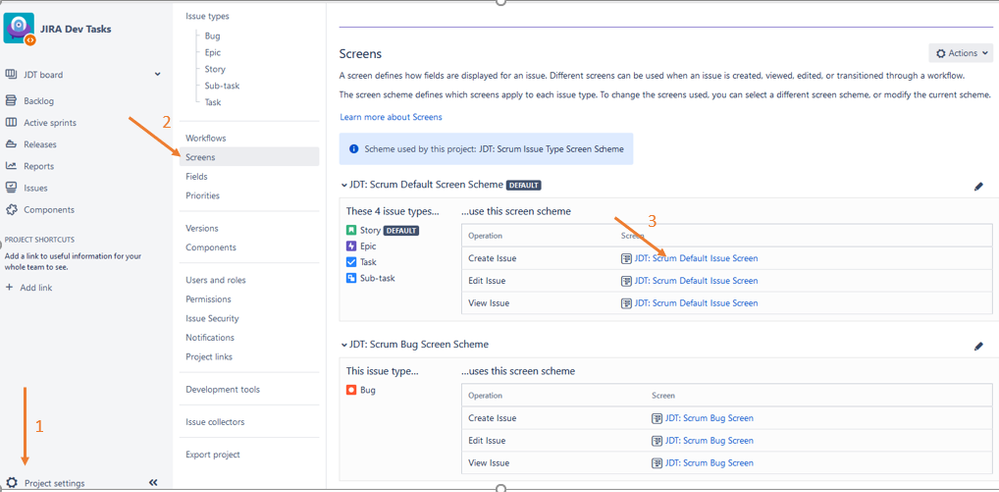Screen dimensions: 999x492
Task: Click screen icon in bug View Issue row
Action: [657, 463]
